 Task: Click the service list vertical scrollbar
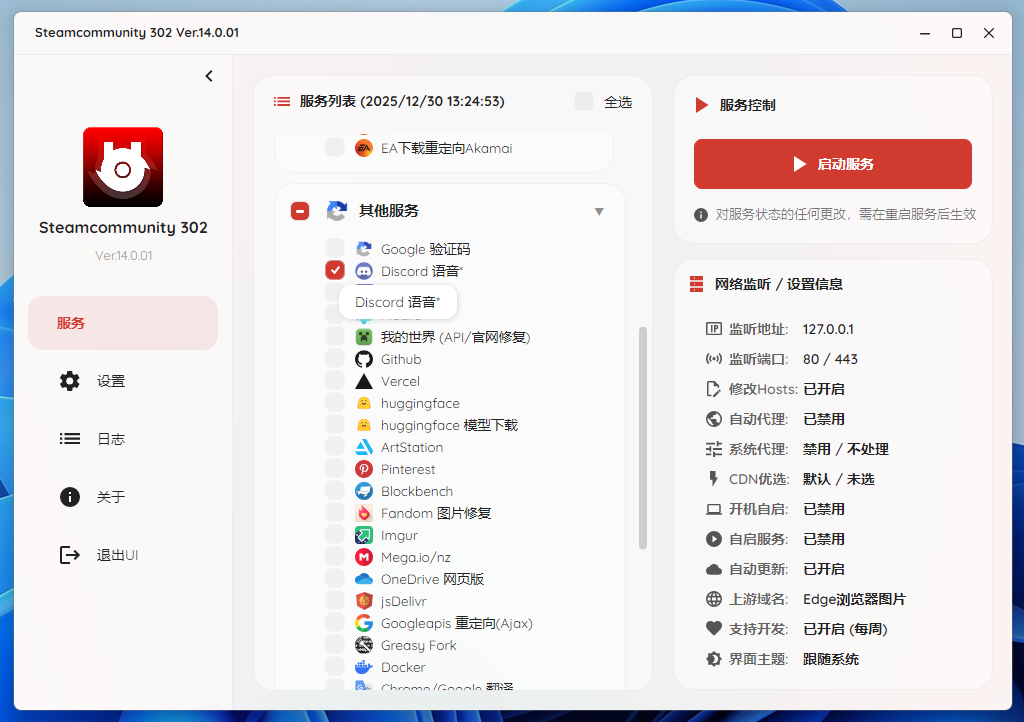[643, 438]
